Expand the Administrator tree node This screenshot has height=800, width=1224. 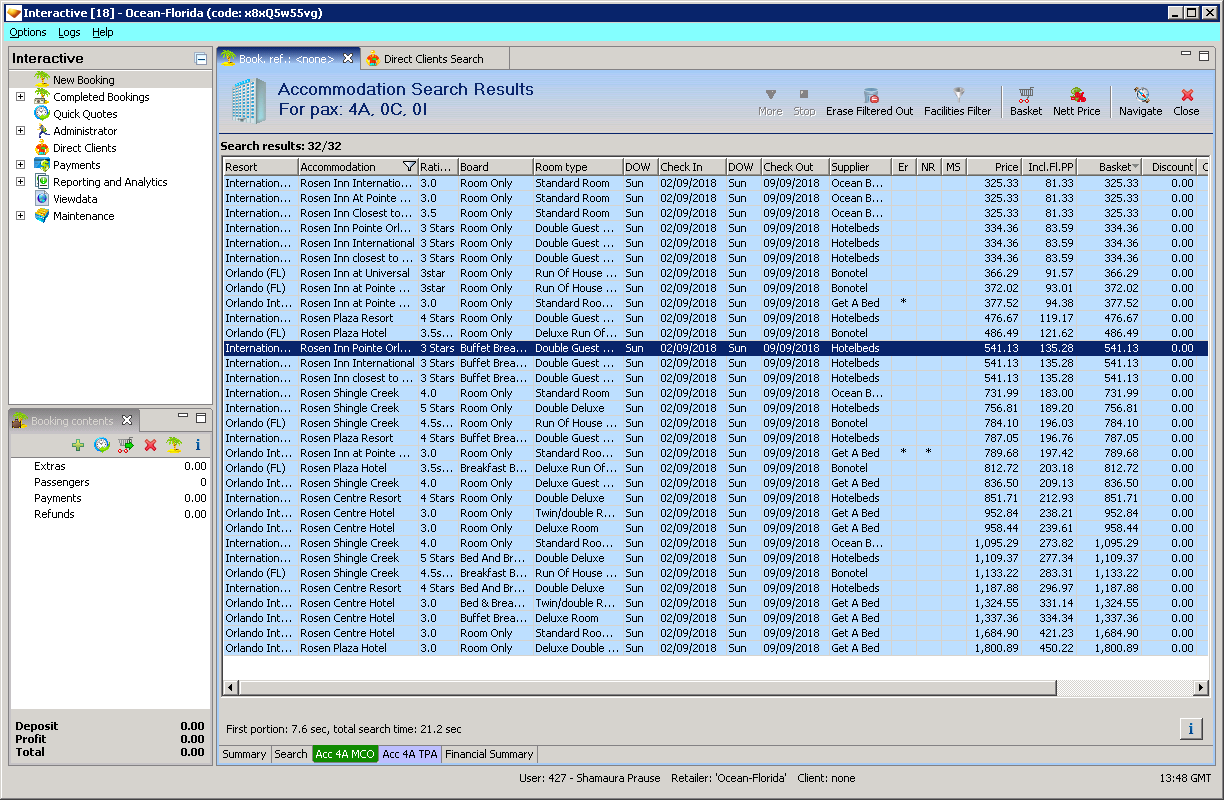coord(20,131)
